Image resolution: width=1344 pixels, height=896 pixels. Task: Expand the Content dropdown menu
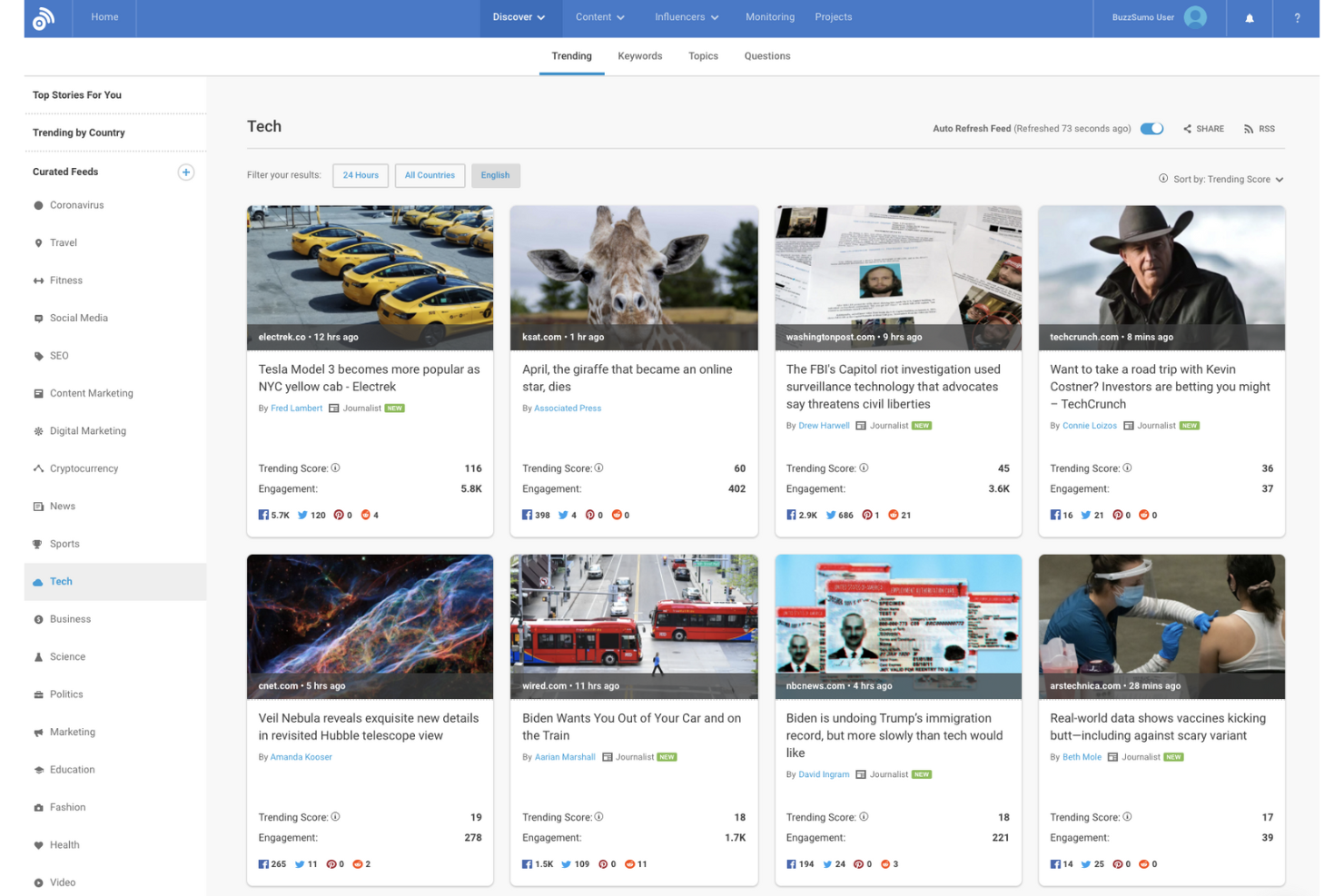click(600, 17)
